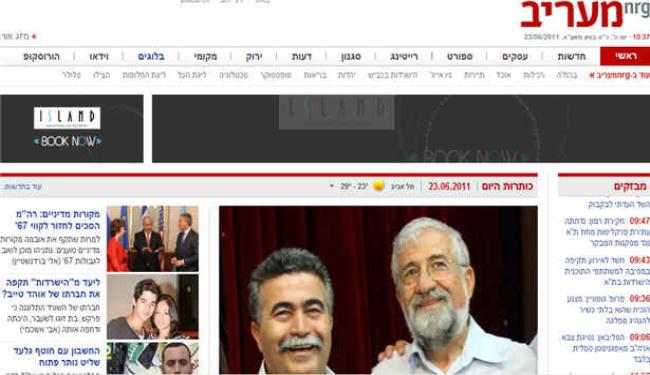
Task: Open the הורוסקופ horoscope section
Action: pos(41,56)
